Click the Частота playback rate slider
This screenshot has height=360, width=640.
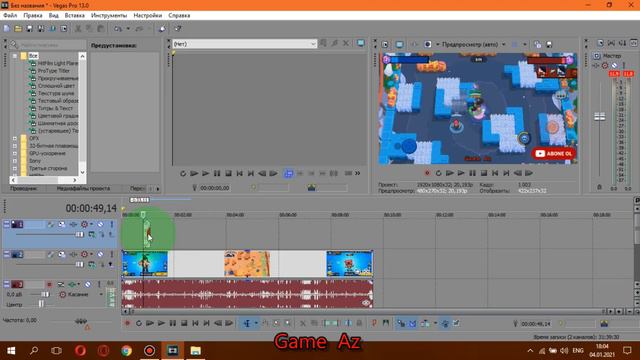81,321
